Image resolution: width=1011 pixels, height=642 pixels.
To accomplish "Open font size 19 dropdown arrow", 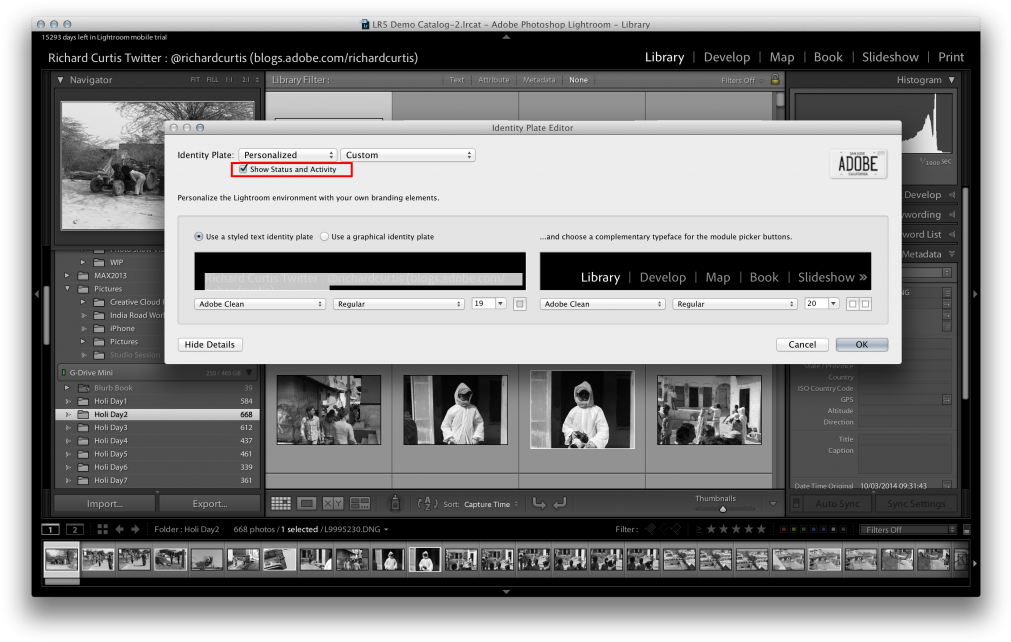I will (500, 303).
